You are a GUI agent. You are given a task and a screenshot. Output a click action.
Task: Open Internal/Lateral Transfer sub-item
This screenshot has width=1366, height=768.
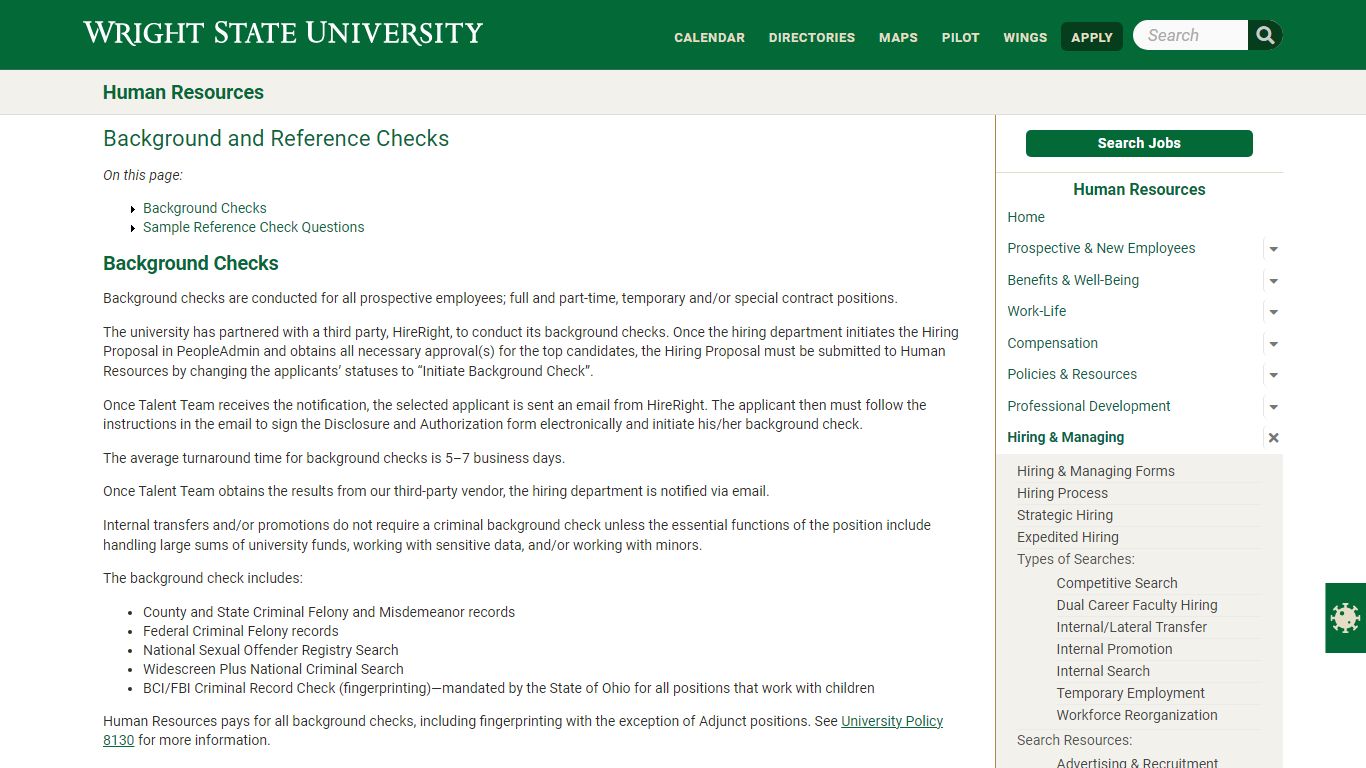pos(1132,627)
